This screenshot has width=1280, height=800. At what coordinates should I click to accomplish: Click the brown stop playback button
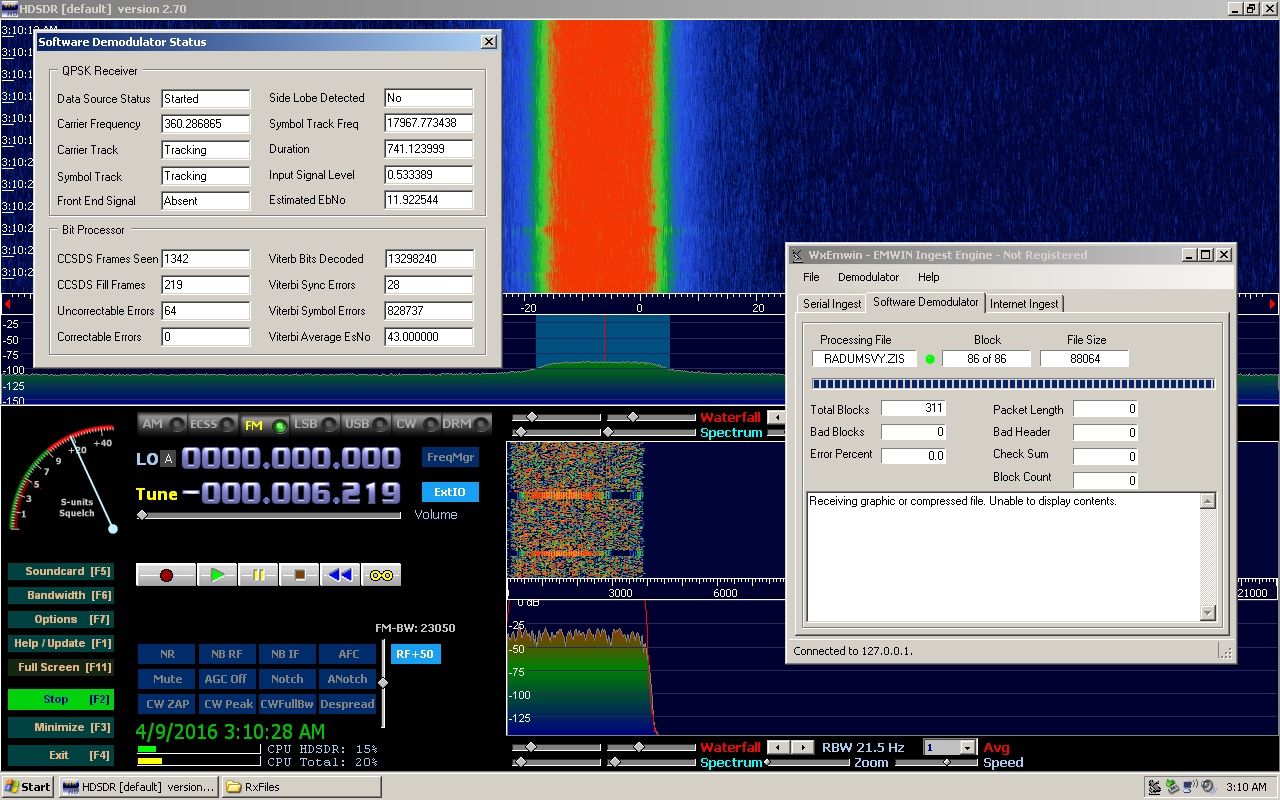299,575
